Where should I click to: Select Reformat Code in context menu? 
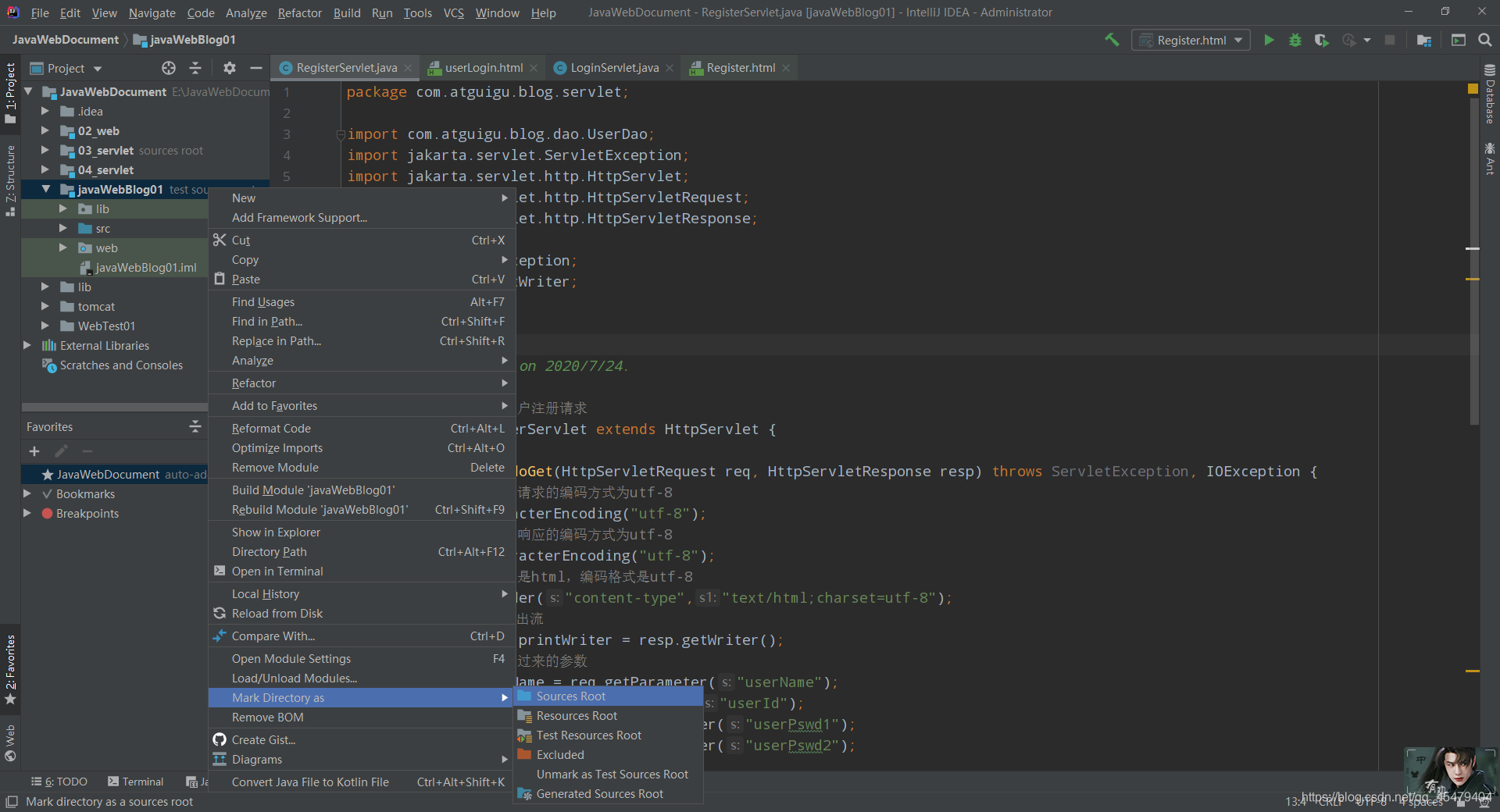pos(361,429)
